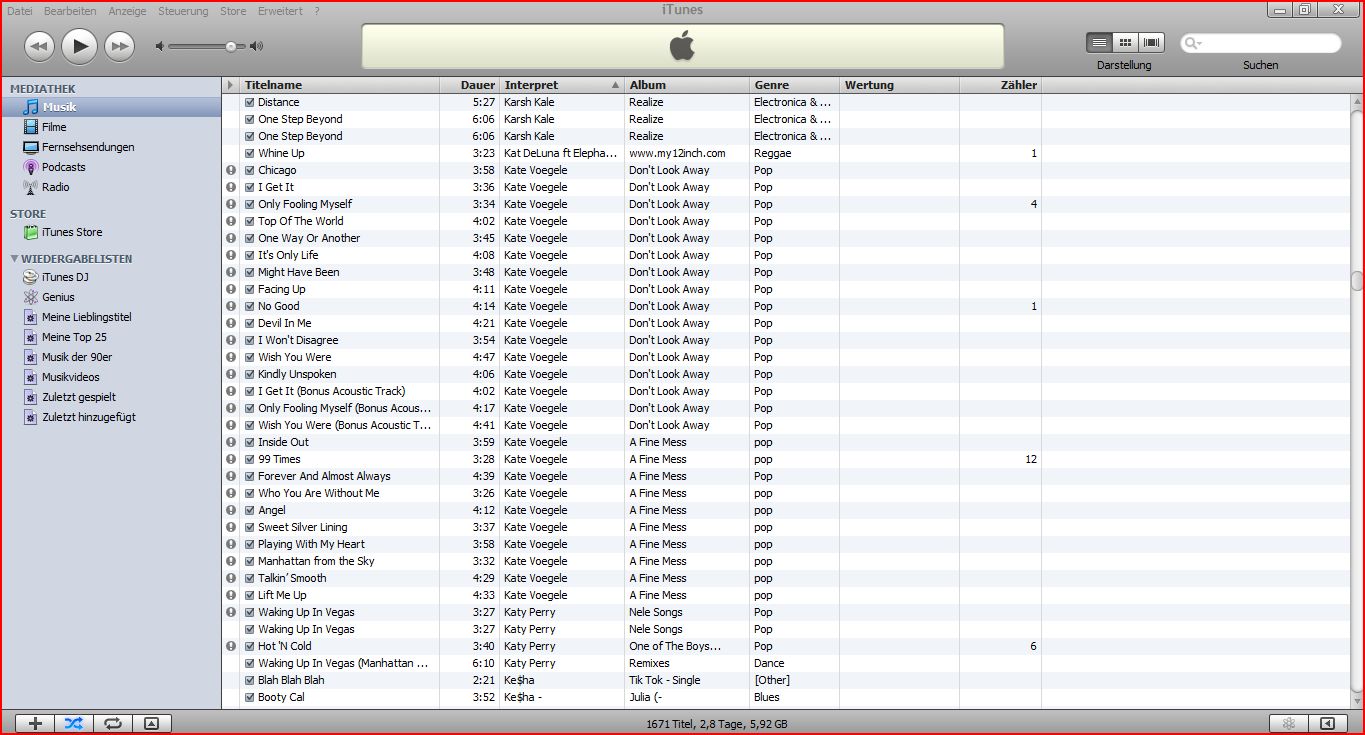Click the vertical scrollbar thumb
Viewport: 1365px width, 735px height.
(1356, 281)
